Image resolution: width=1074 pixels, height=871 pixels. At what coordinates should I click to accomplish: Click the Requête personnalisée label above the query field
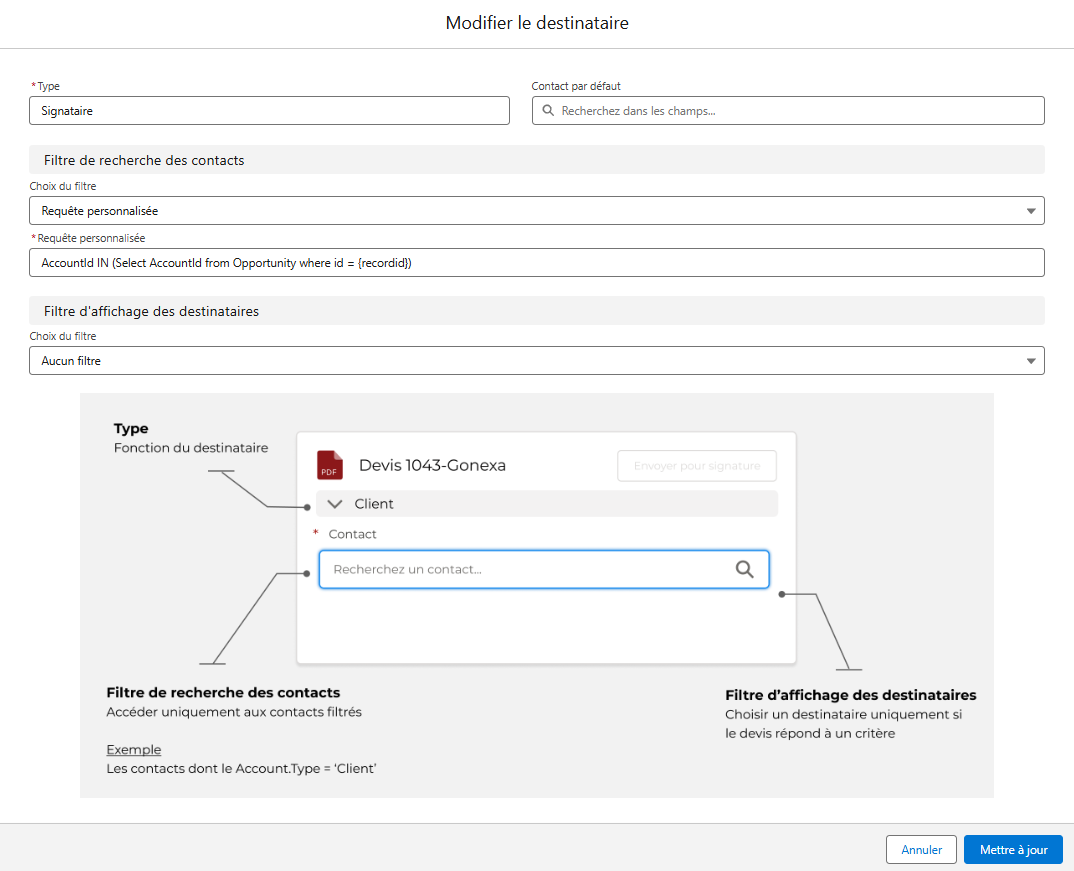91,238
